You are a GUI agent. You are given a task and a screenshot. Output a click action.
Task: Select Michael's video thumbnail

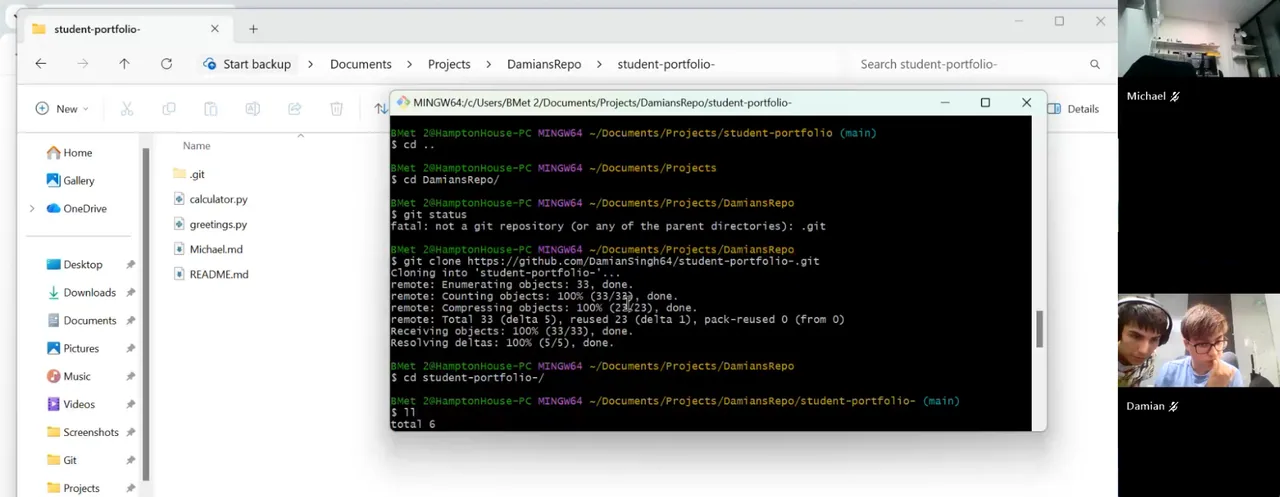(1199, 39)
